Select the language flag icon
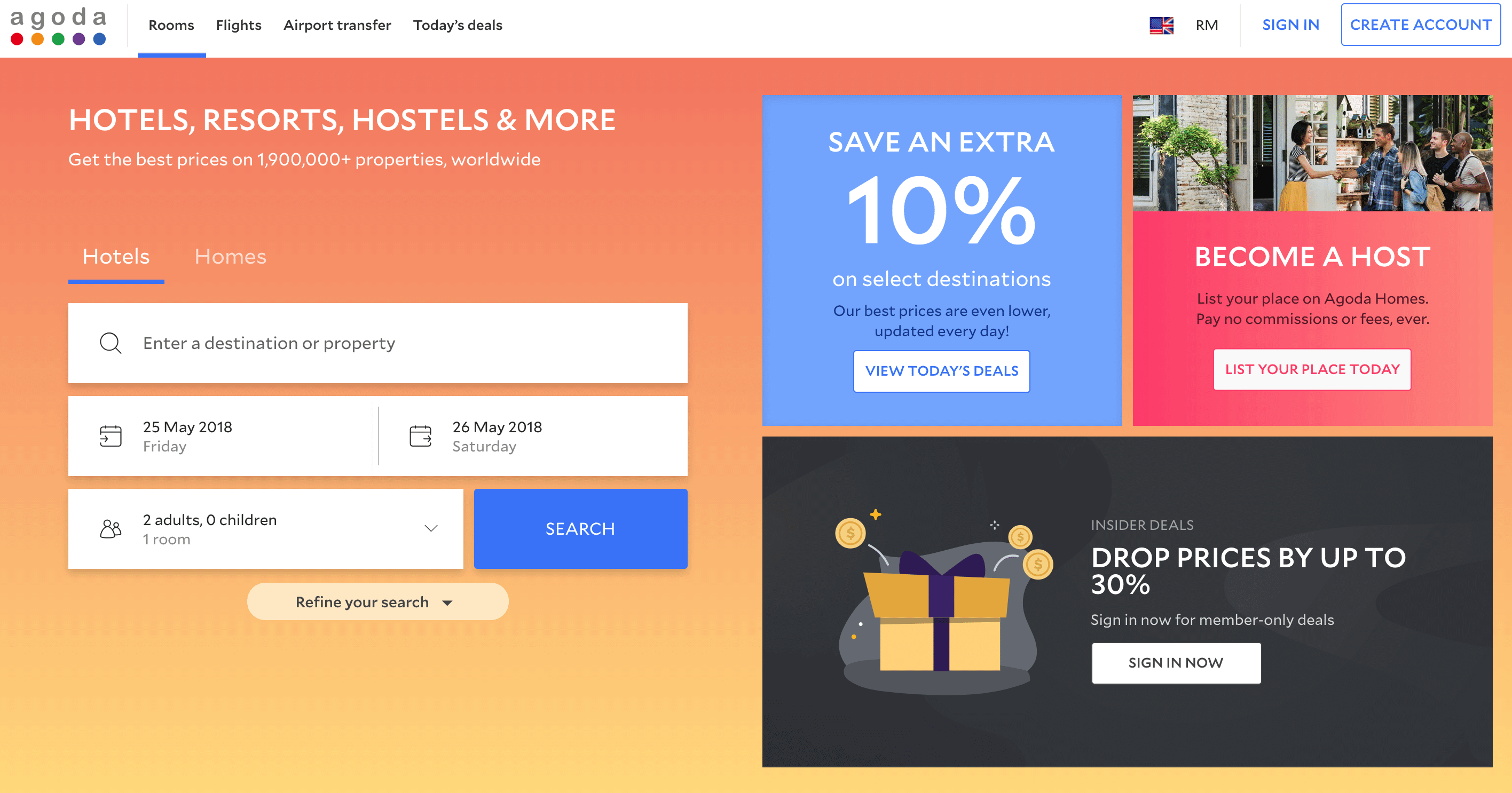This screenshot has width=1512, height=793. click(x=1161, y=25)
